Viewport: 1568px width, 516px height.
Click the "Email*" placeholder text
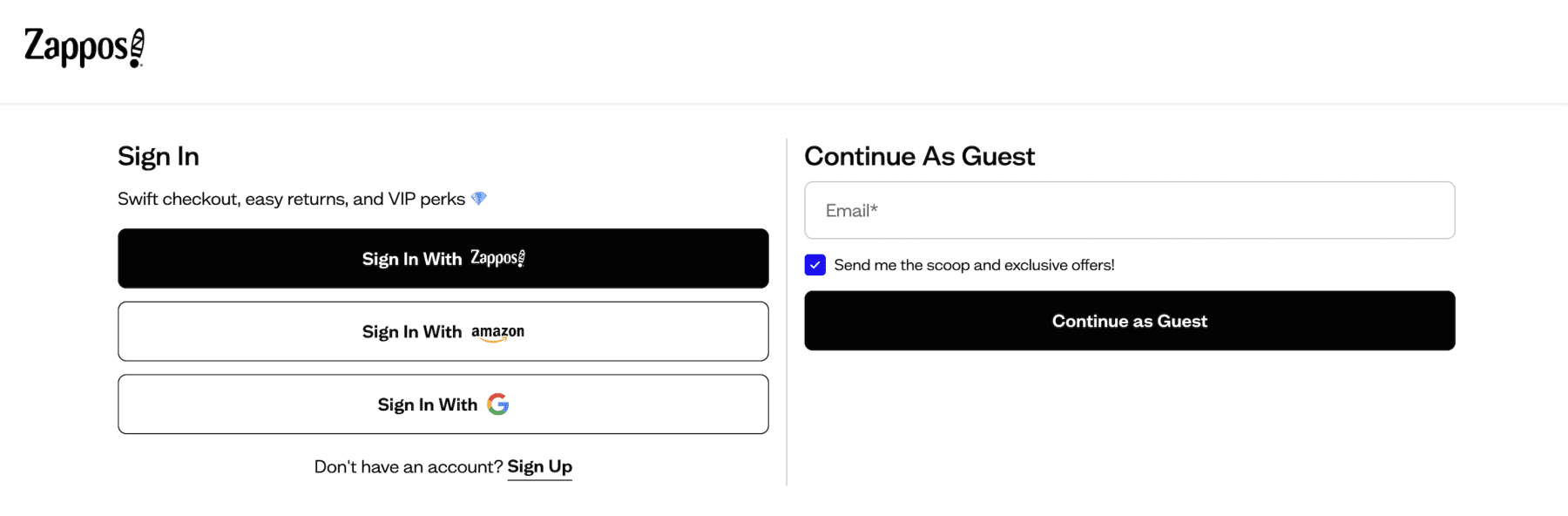point(850,210)
